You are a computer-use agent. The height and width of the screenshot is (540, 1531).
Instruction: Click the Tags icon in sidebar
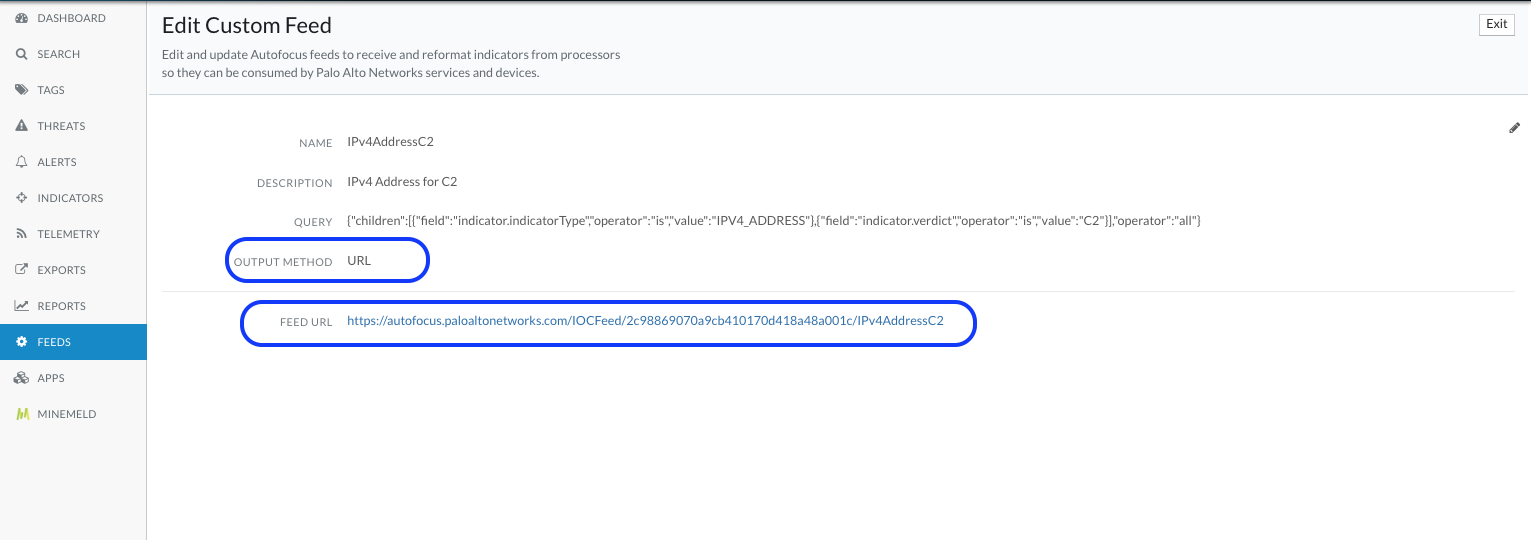21,90
